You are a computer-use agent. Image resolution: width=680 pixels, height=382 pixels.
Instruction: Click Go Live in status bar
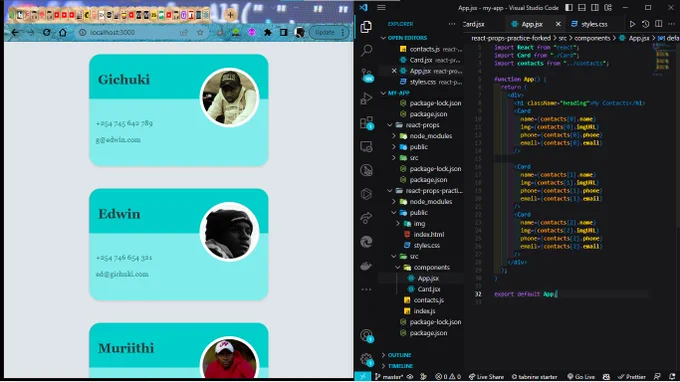[581, 376]
